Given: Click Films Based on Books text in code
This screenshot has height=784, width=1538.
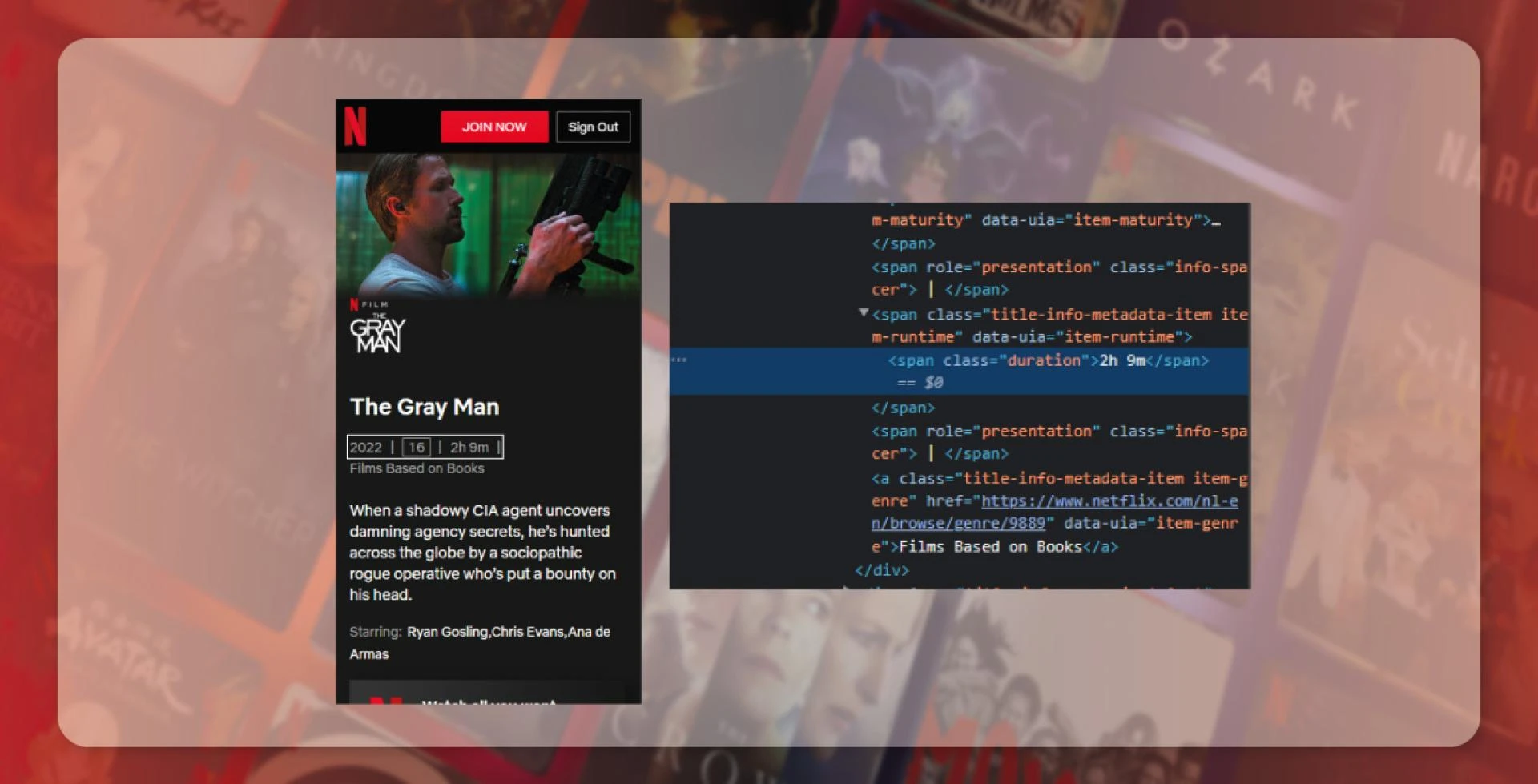Looking at the screenshot, I should click(990, 547).
